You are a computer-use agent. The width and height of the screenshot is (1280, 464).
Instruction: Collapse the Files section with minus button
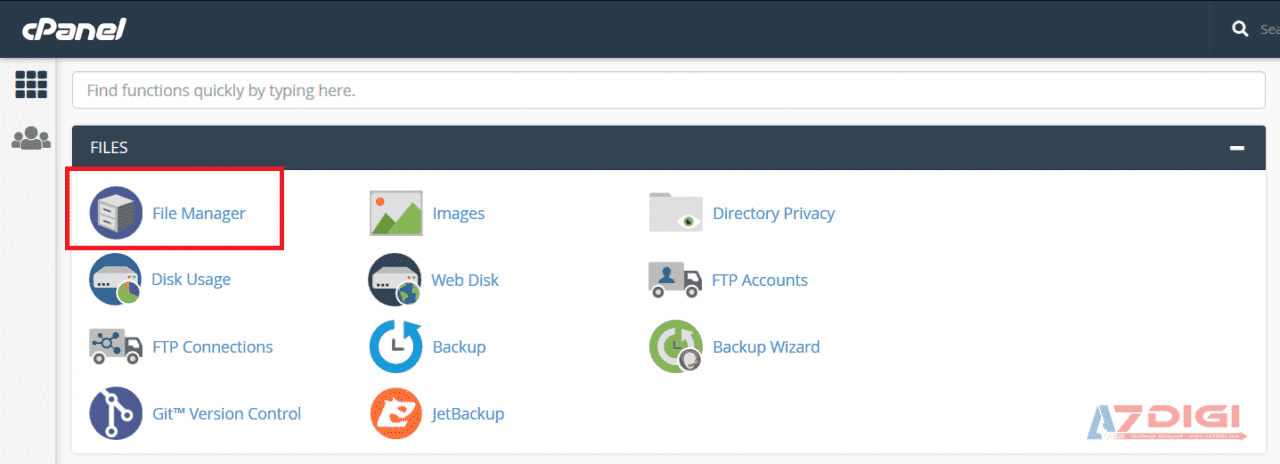1237,148
